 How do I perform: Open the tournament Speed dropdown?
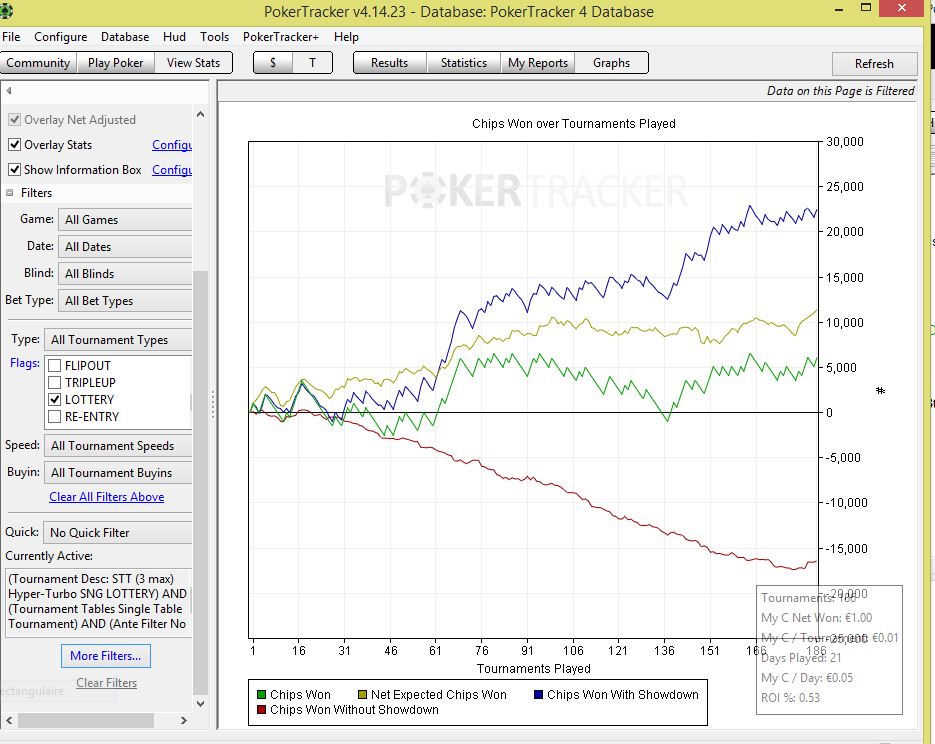click(x=118, y=446)
